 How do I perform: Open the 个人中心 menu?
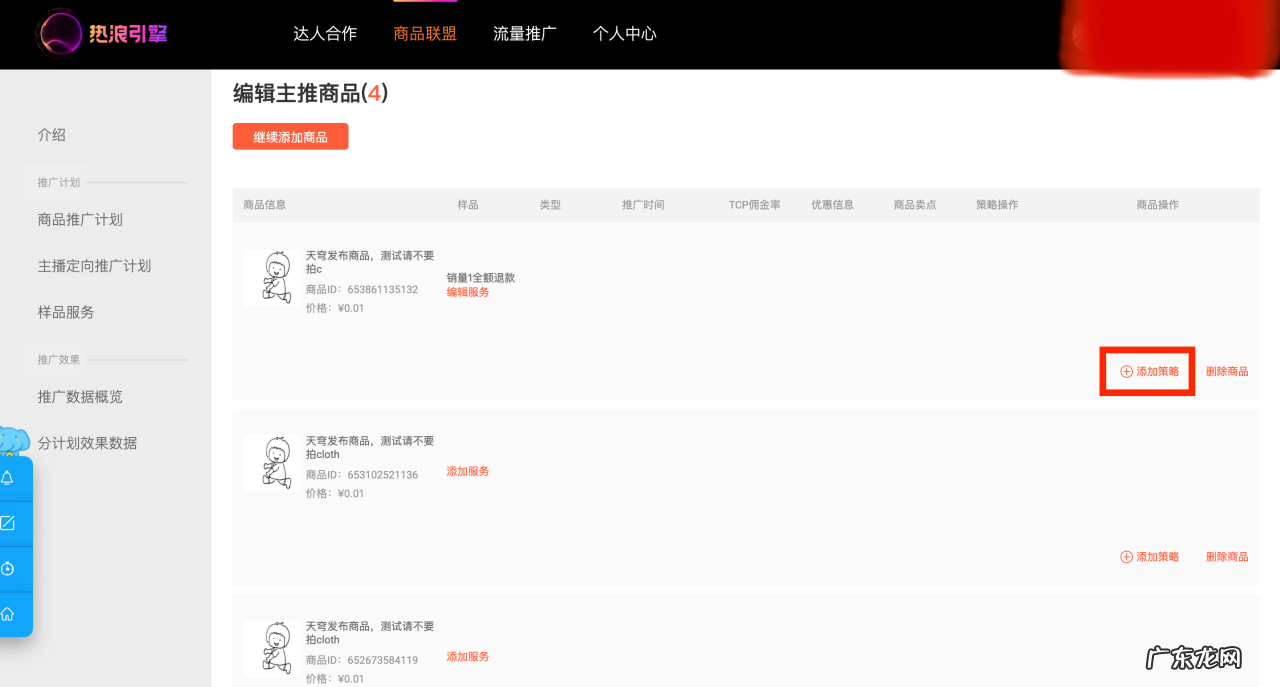[625, 33]
